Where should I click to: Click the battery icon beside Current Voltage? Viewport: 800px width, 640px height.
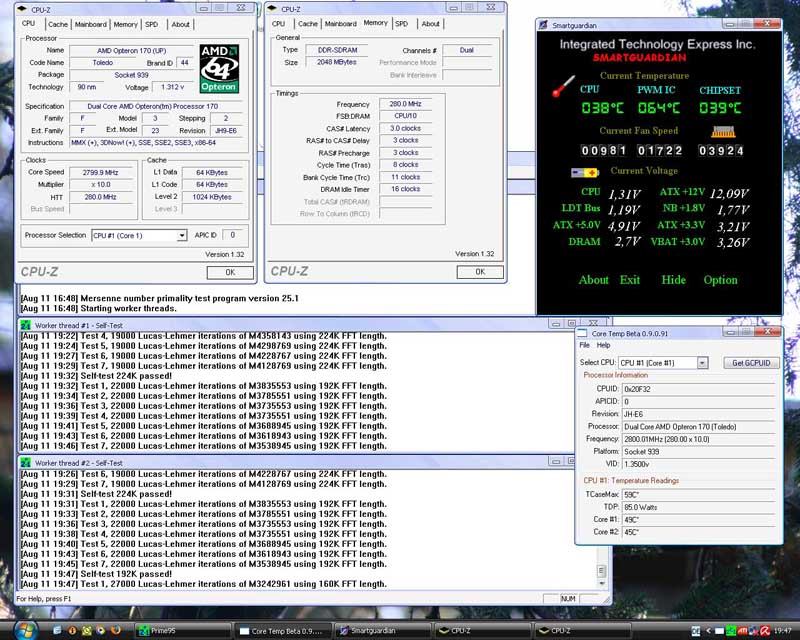point(585,173)
